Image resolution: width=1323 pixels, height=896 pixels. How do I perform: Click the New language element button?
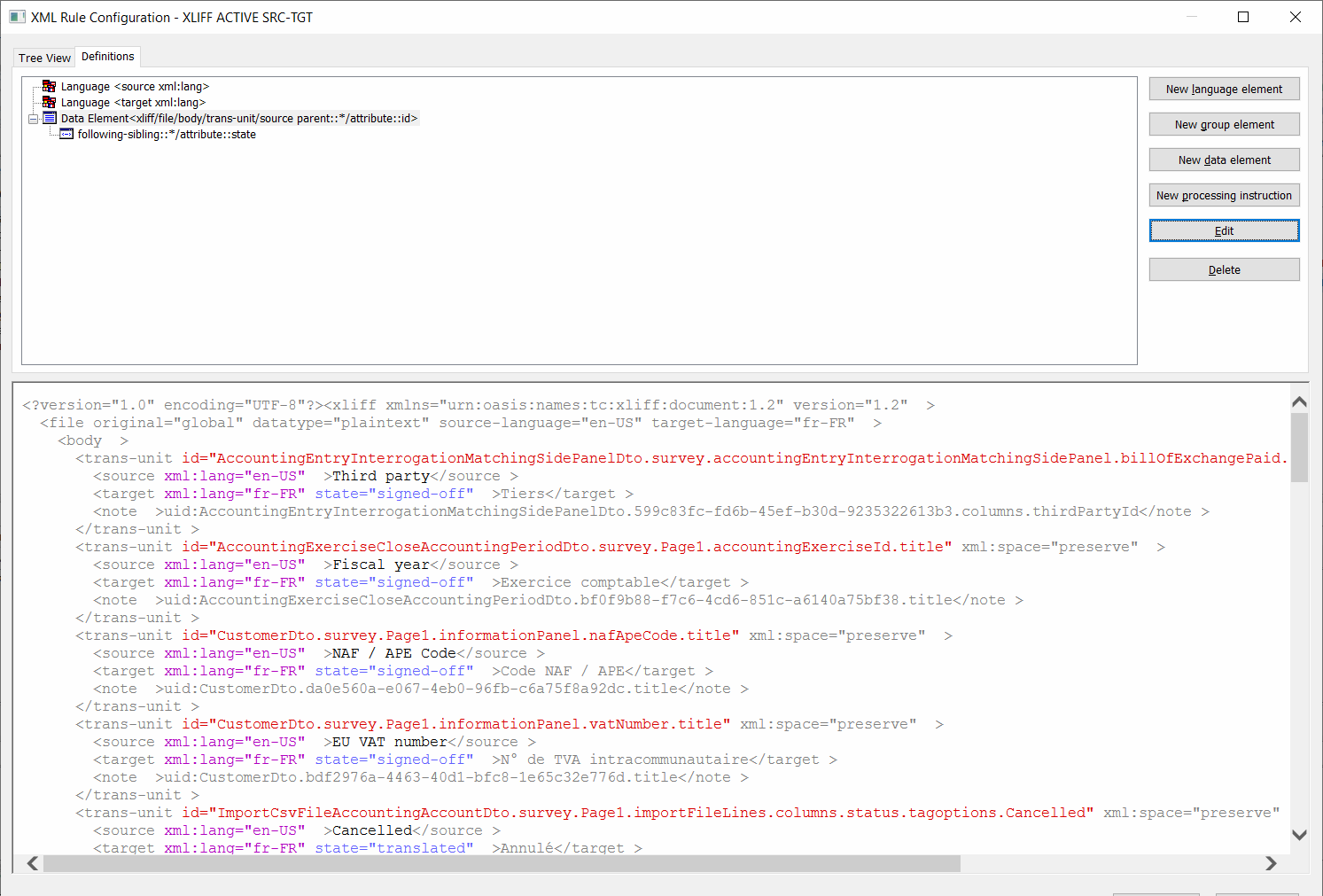pyautogui.click(x=1224, y=89)
